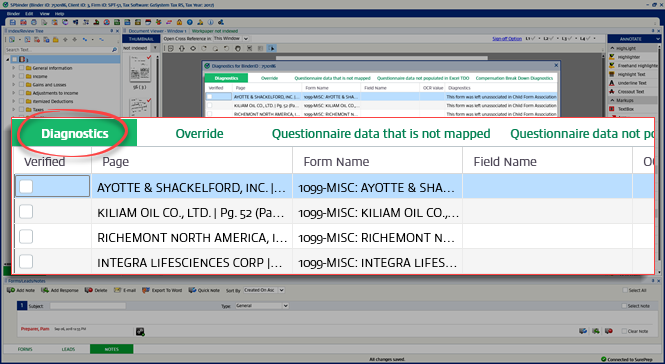Click the rotate counterclockwise icon in viewer toolbar
Screen dimensions: 665x364
coord(226,48)
